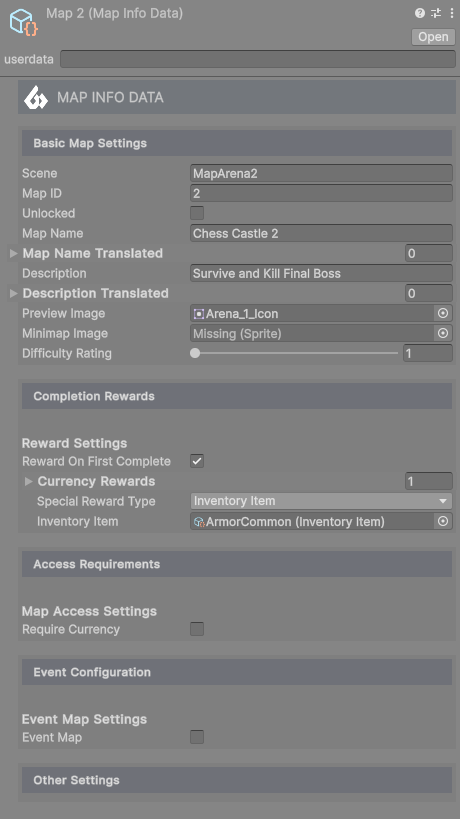Click the Minimap Image label
The image size is (460, 819).
[65, 333]
